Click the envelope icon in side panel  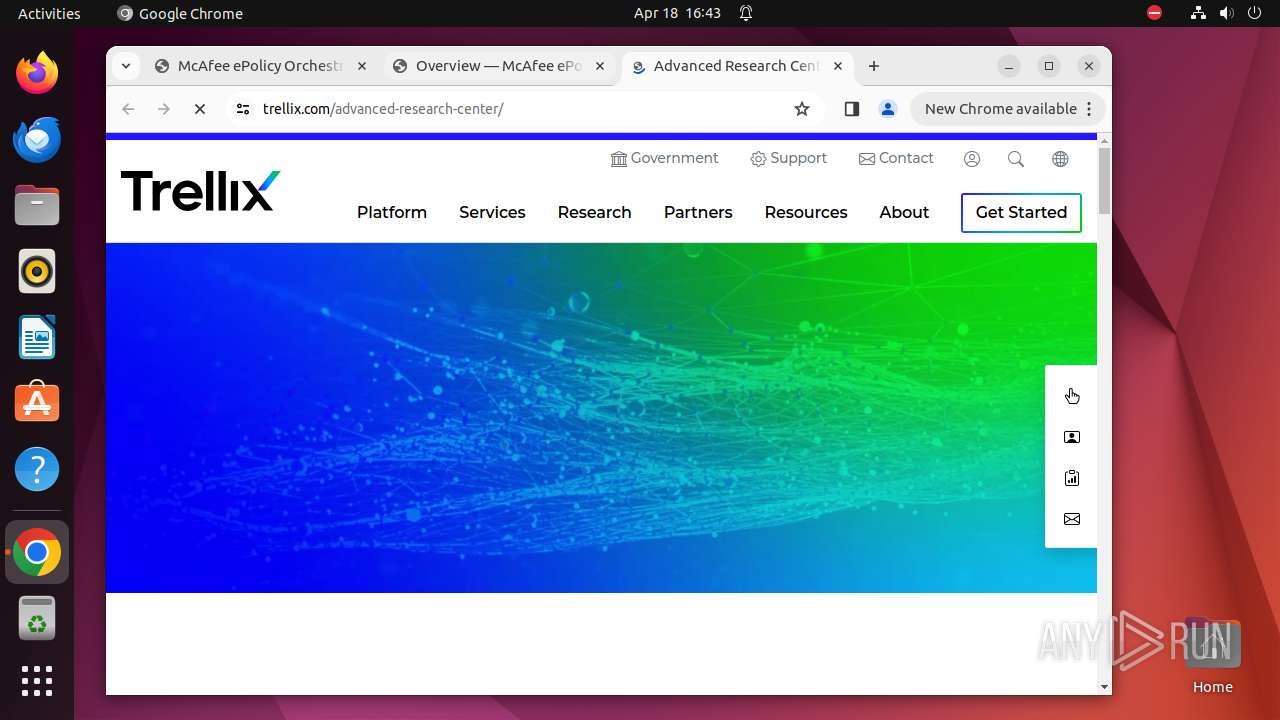point(1072,519)
